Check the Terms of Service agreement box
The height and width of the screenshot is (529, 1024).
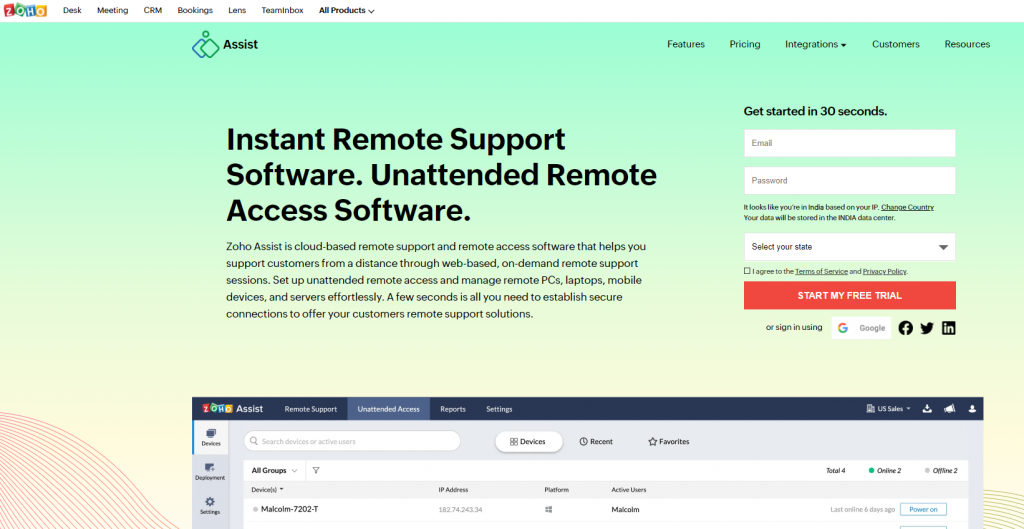point(746,270)
